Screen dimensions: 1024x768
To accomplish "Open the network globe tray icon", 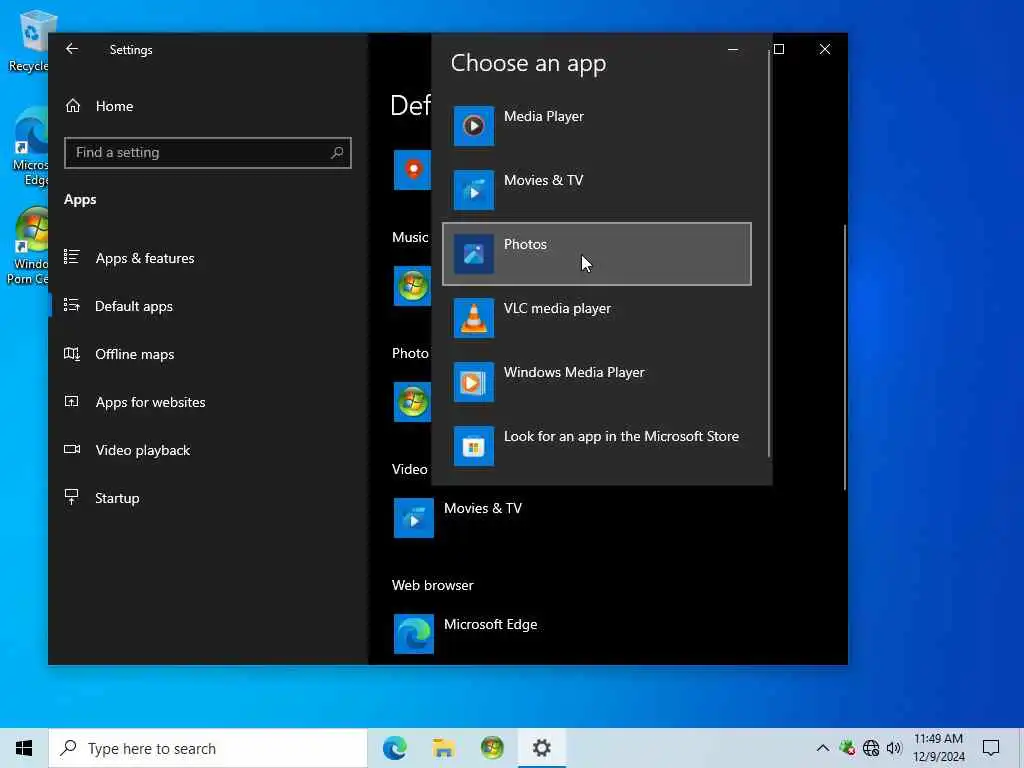I will coord(871,748).
